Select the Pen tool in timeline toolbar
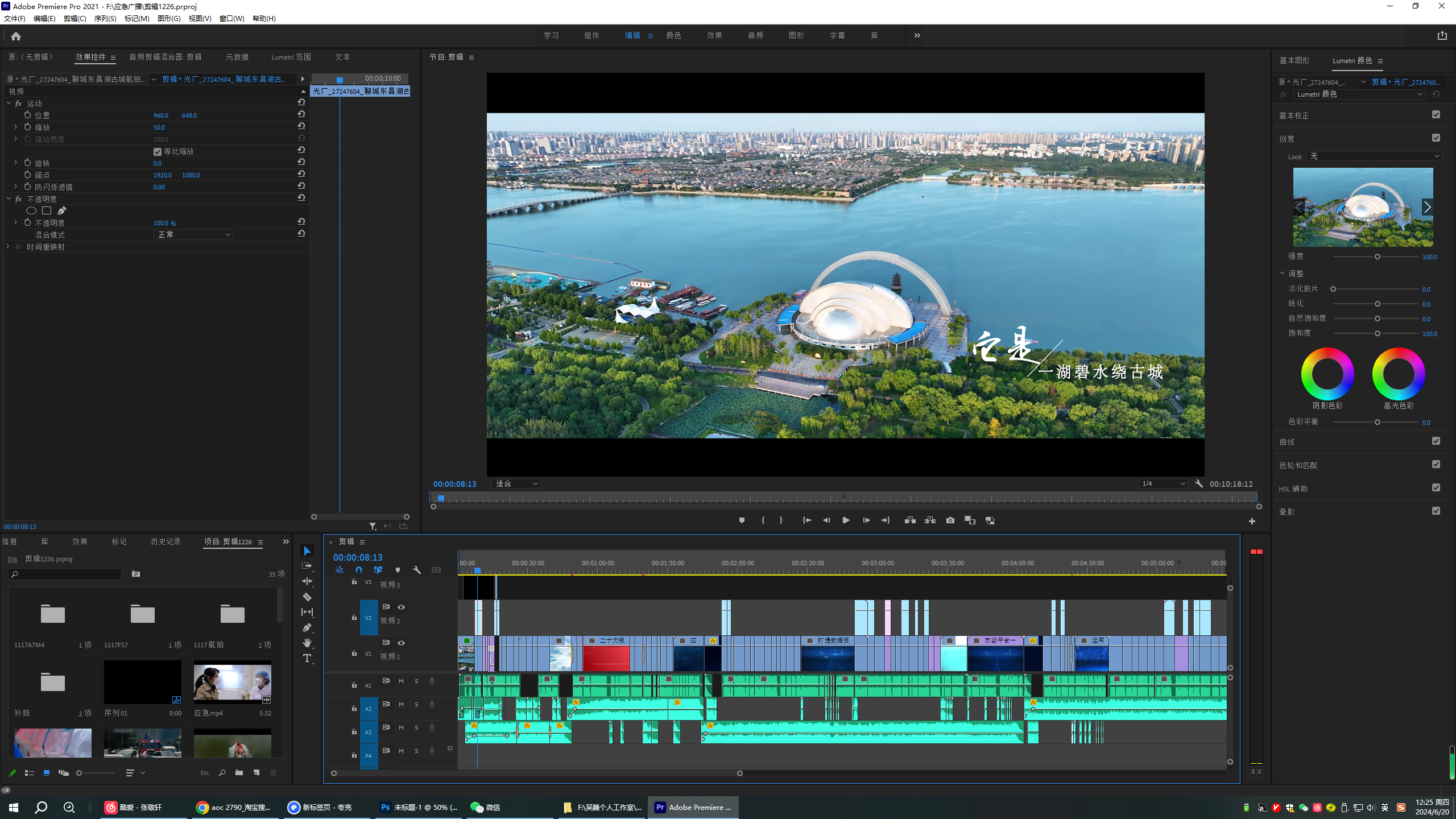 pos(307,627)
